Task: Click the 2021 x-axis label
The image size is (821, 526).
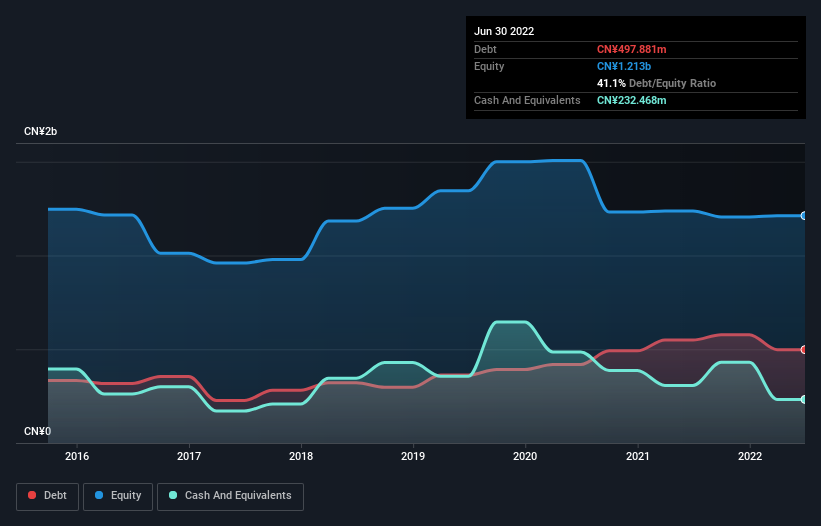Action: (x=638, y=456)
